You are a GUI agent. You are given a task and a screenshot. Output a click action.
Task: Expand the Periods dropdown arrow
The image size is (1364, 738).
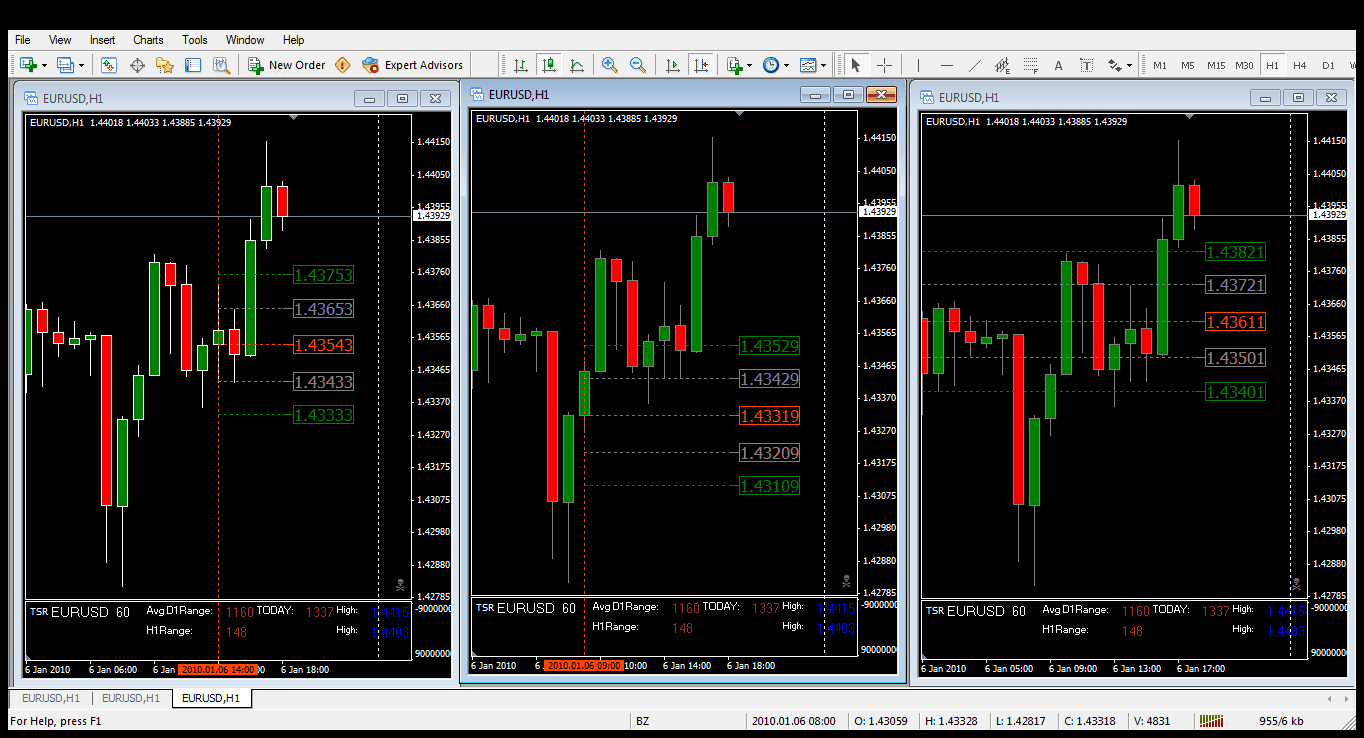click(x=786, y=65)
